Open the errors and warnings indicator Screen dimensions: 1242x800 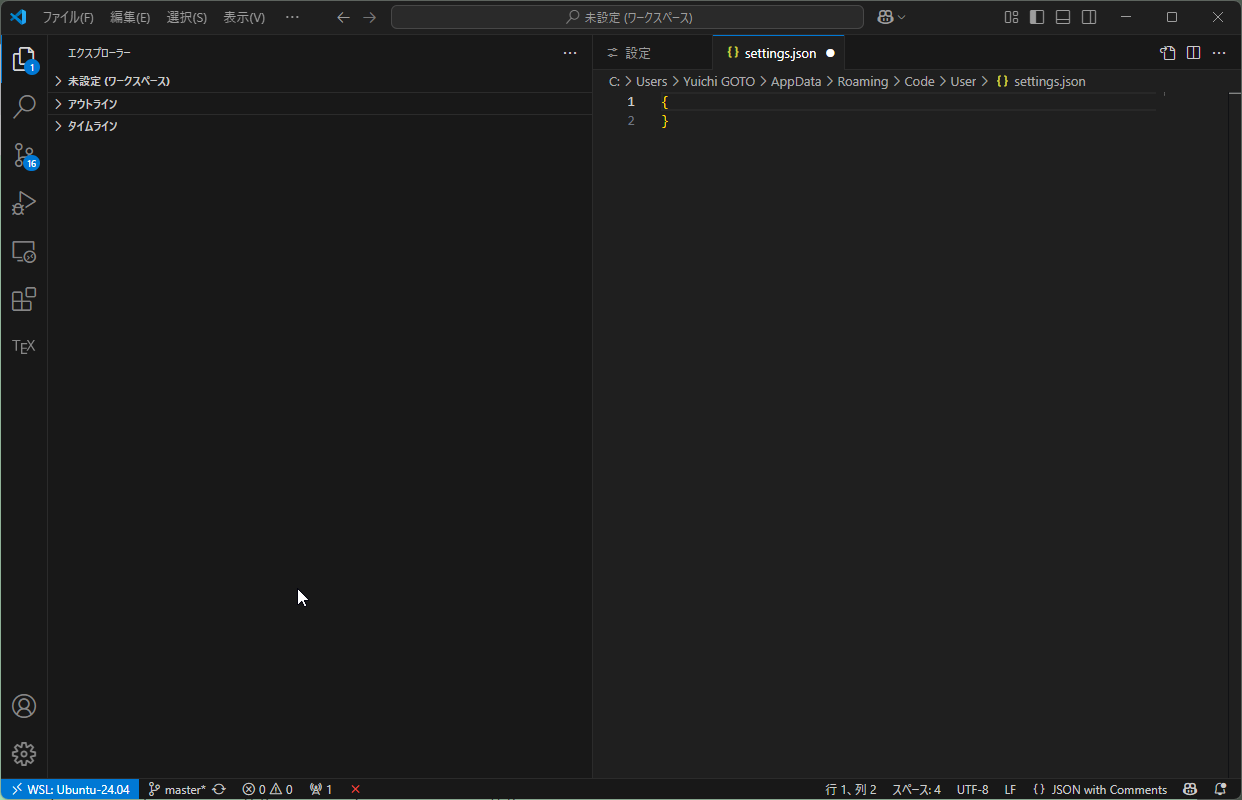point(267,789)
